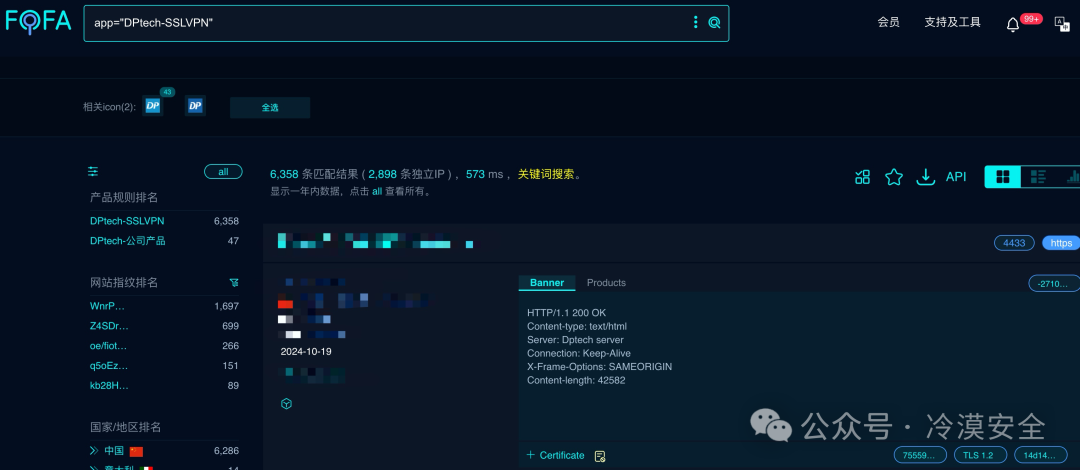
Task: Click the TLS 1.2 tag
Action: pos(980,455)
